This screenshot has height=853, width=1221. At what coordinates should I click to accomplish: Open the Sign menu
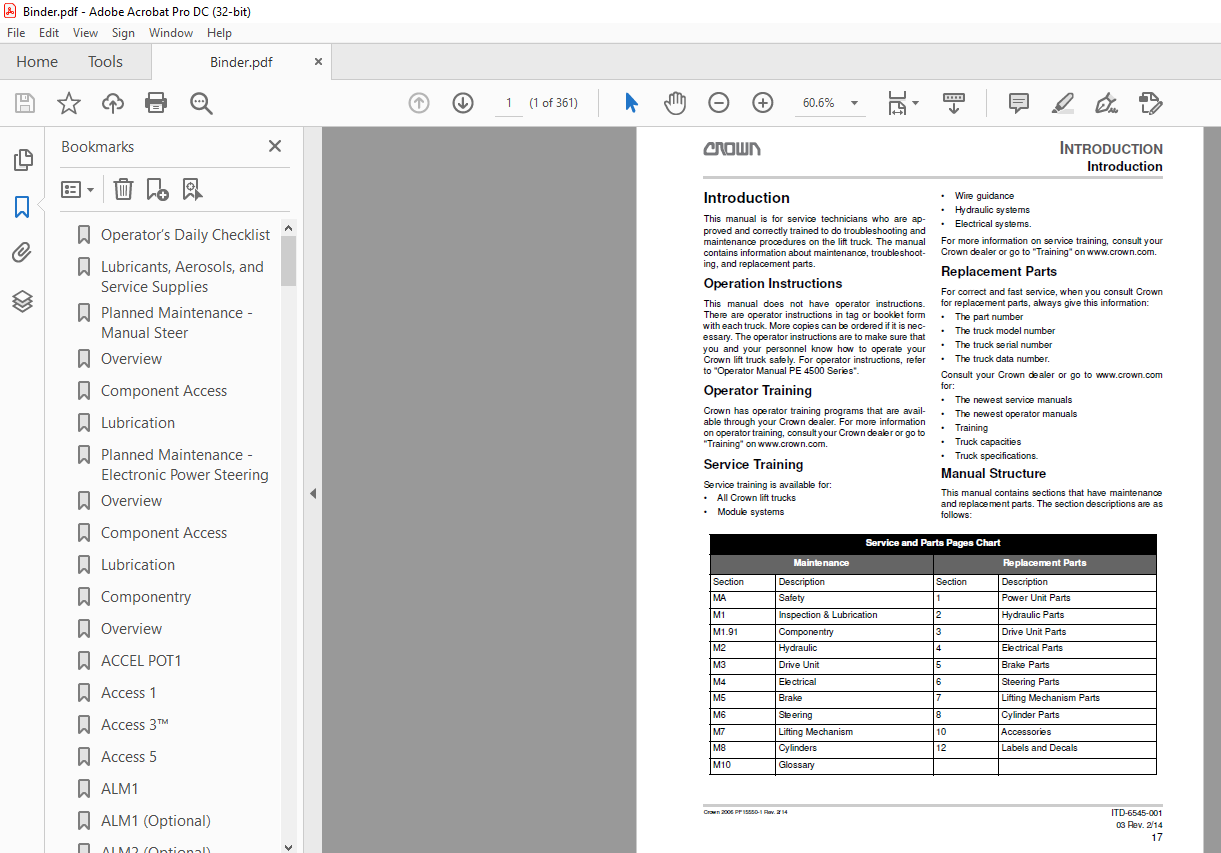click(x=123, y=33)
